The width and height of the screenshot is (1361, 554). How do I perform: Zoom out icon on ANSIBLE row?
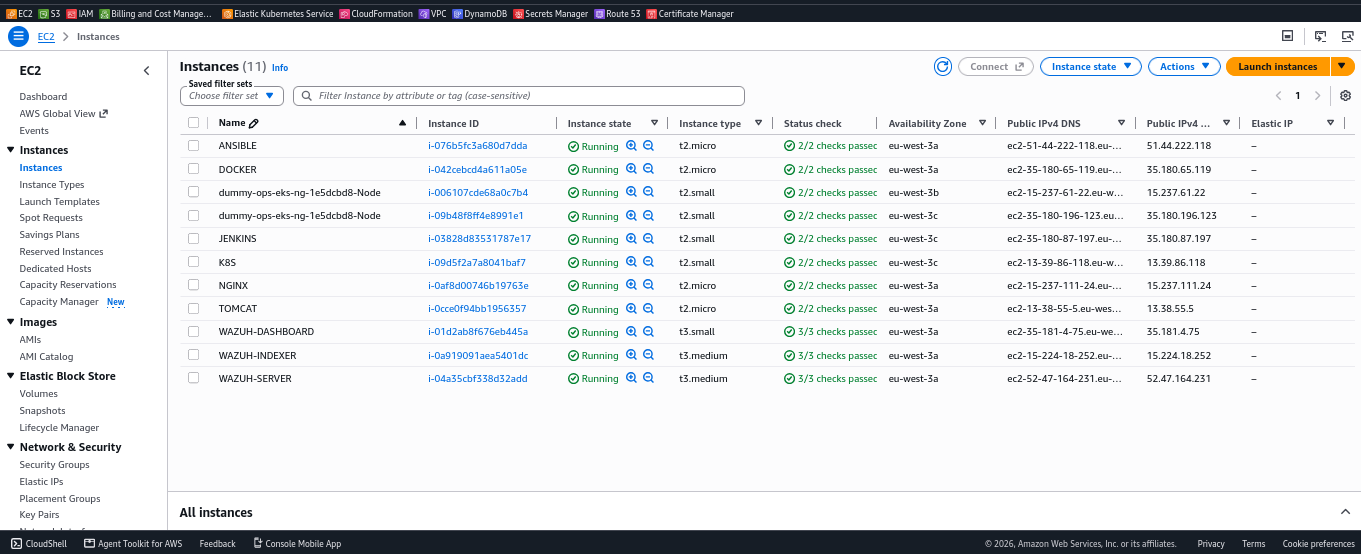[648, 145]
